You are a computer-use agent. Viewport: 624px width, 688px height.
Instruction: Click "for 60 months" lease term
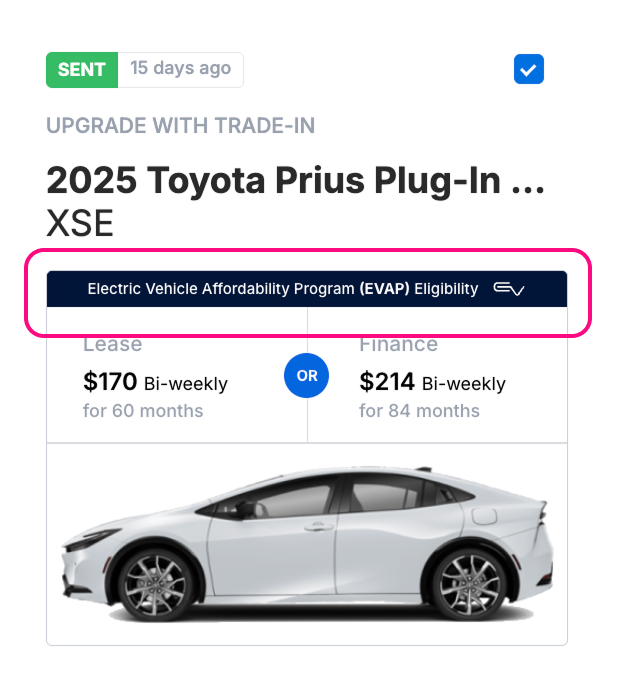click(143, 411)
